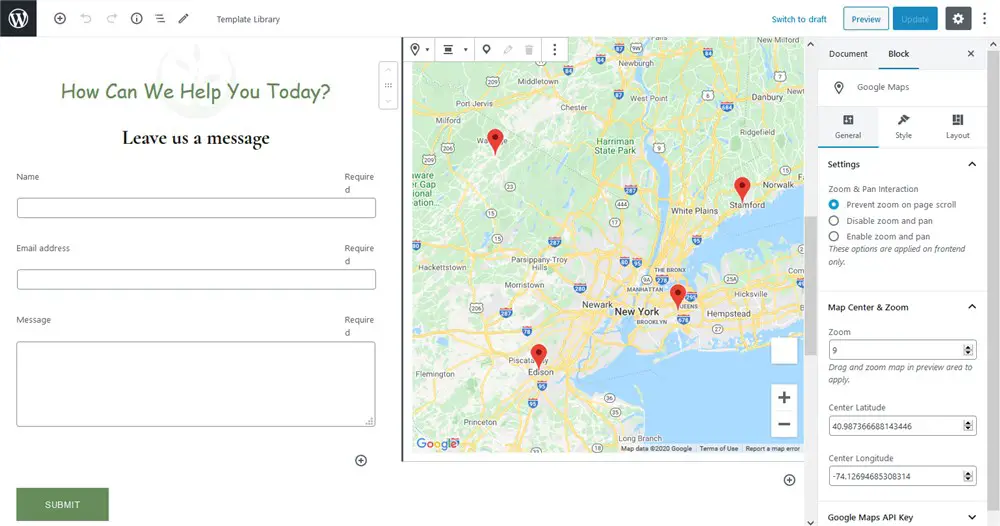Click the WordPress logo icon

coord(18,18)
